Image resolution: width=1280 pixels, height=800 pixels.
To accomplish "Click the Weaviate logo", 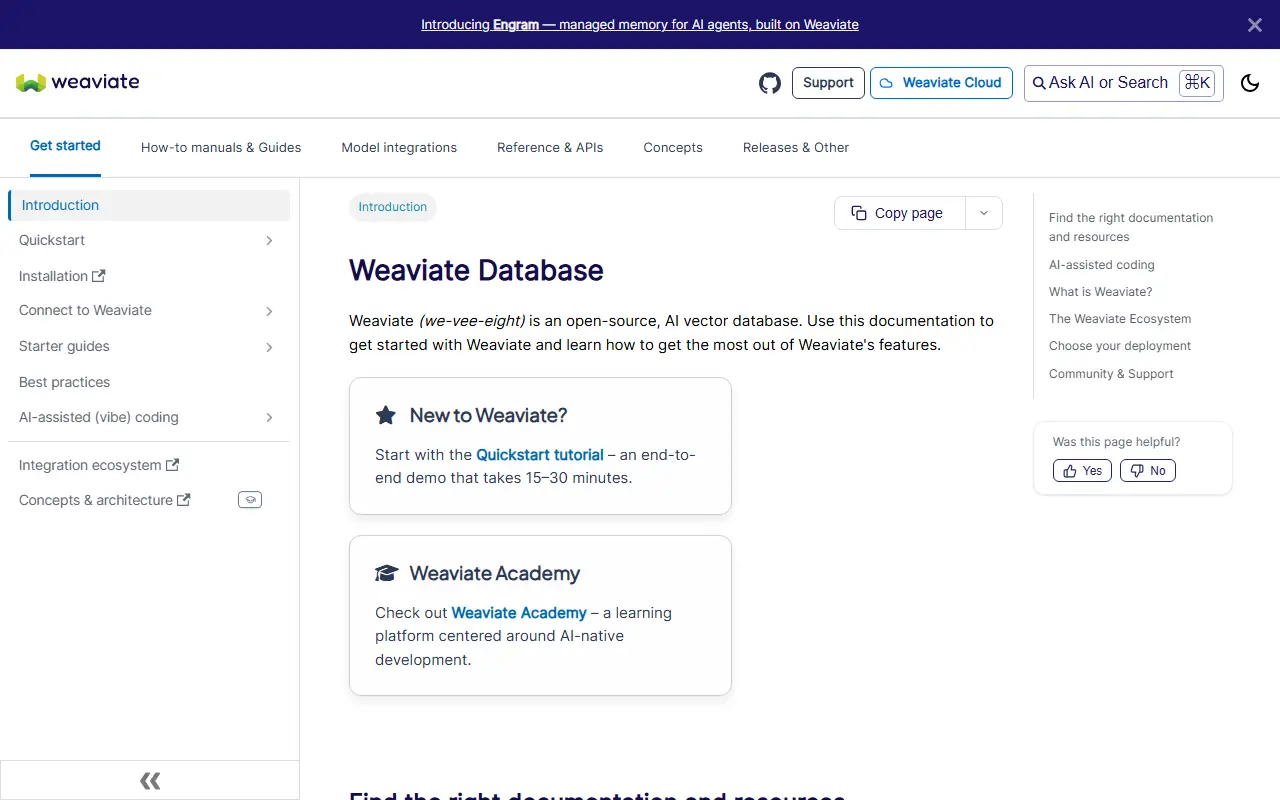I will 78,82.
